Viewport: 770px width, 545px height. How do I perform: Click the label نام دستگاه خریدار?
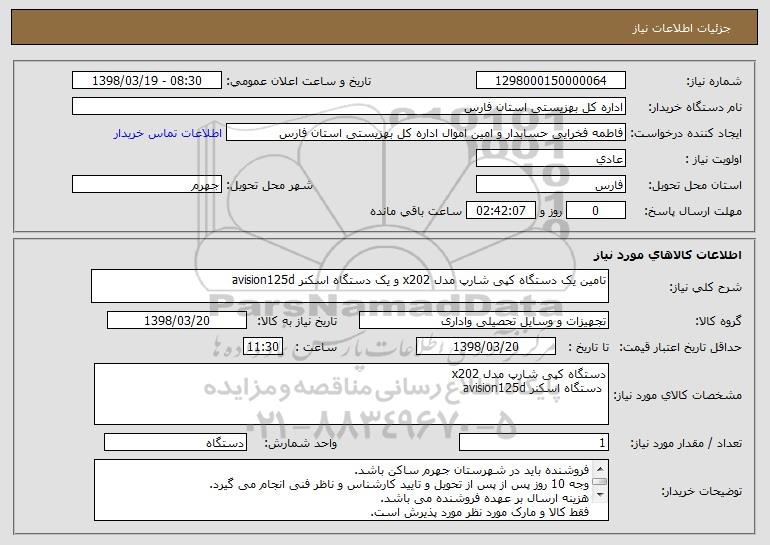click(695, 107)
